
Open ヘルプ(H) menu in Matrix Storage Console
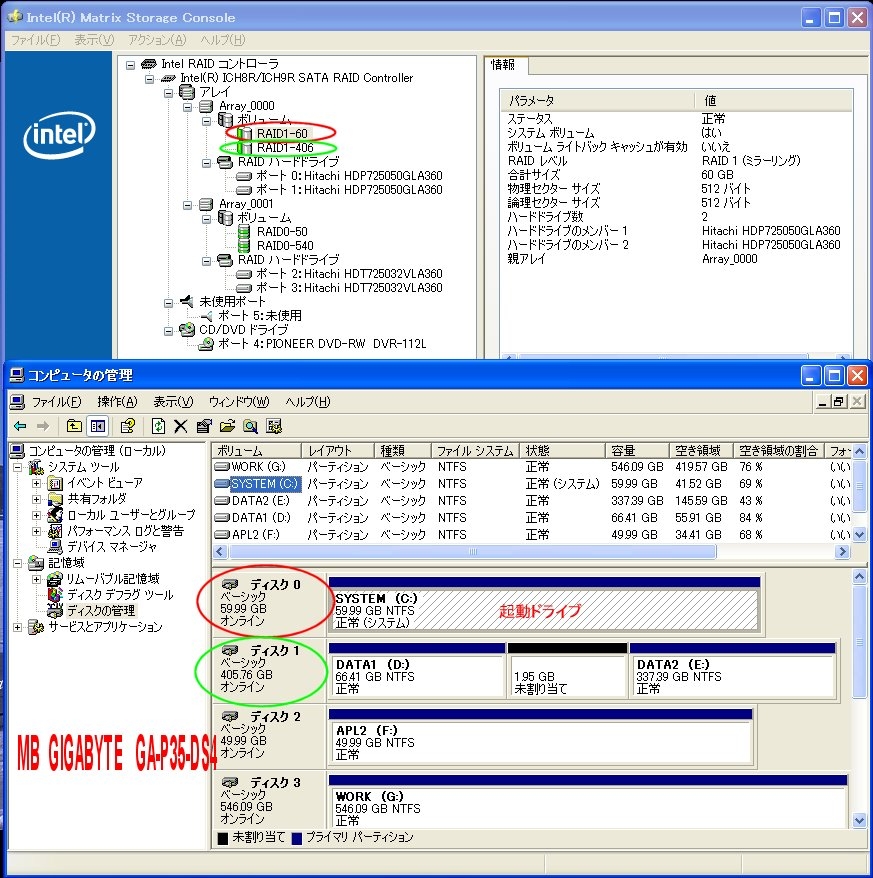222,40
